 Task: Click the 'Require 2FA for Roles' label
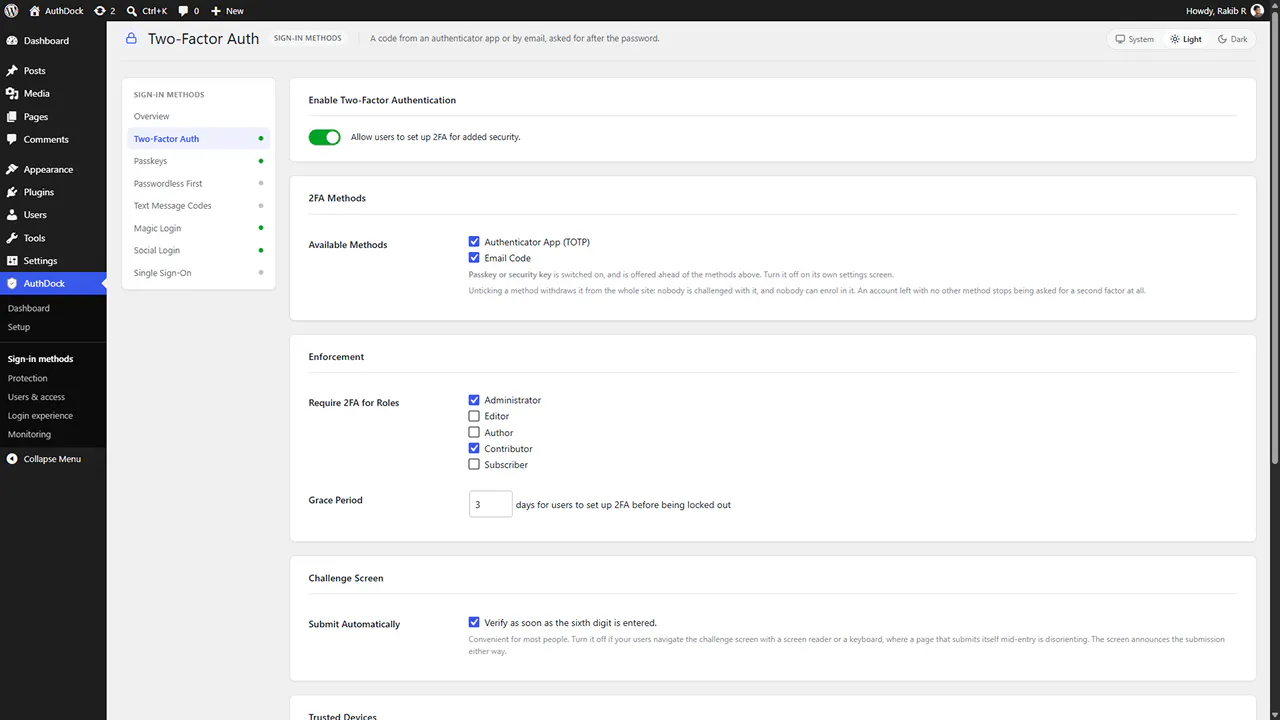(x=354, y=403)
